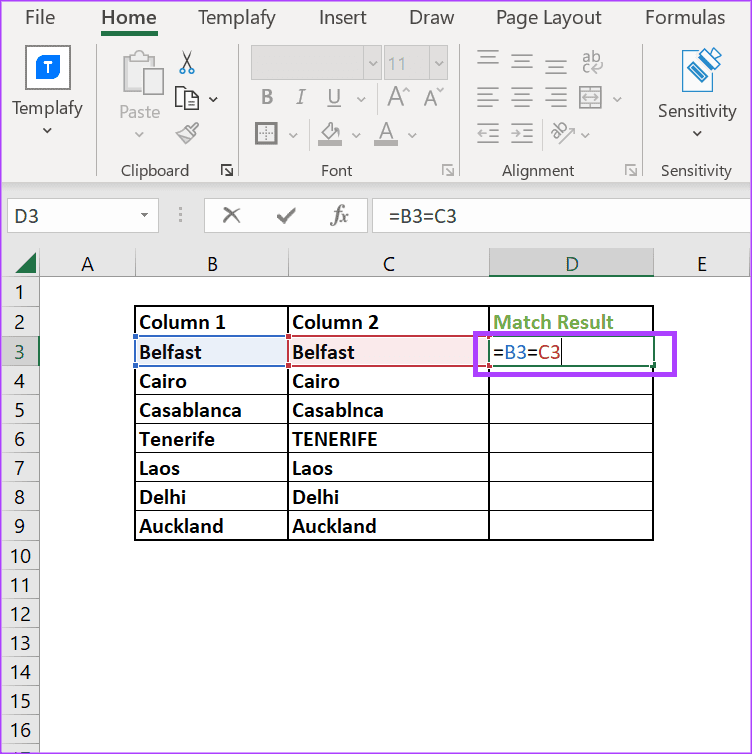Viewport: 752px width, 754px height.
Task: Open the Copy options dropdown
Action: [213, 100]
